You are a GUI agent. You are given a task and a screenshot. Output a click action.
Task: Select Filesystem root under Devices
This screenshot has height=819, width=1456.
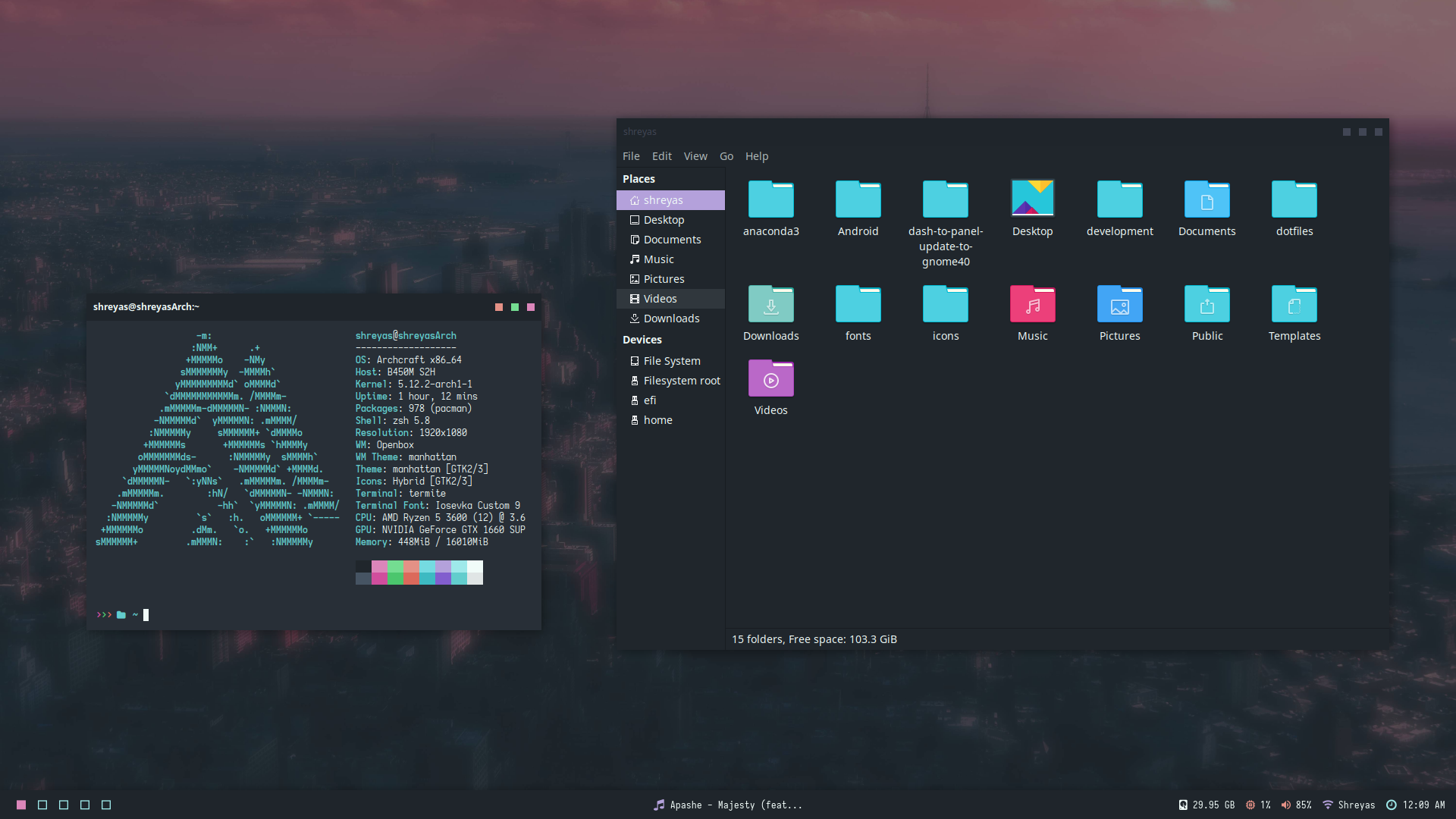coord(681,381)
